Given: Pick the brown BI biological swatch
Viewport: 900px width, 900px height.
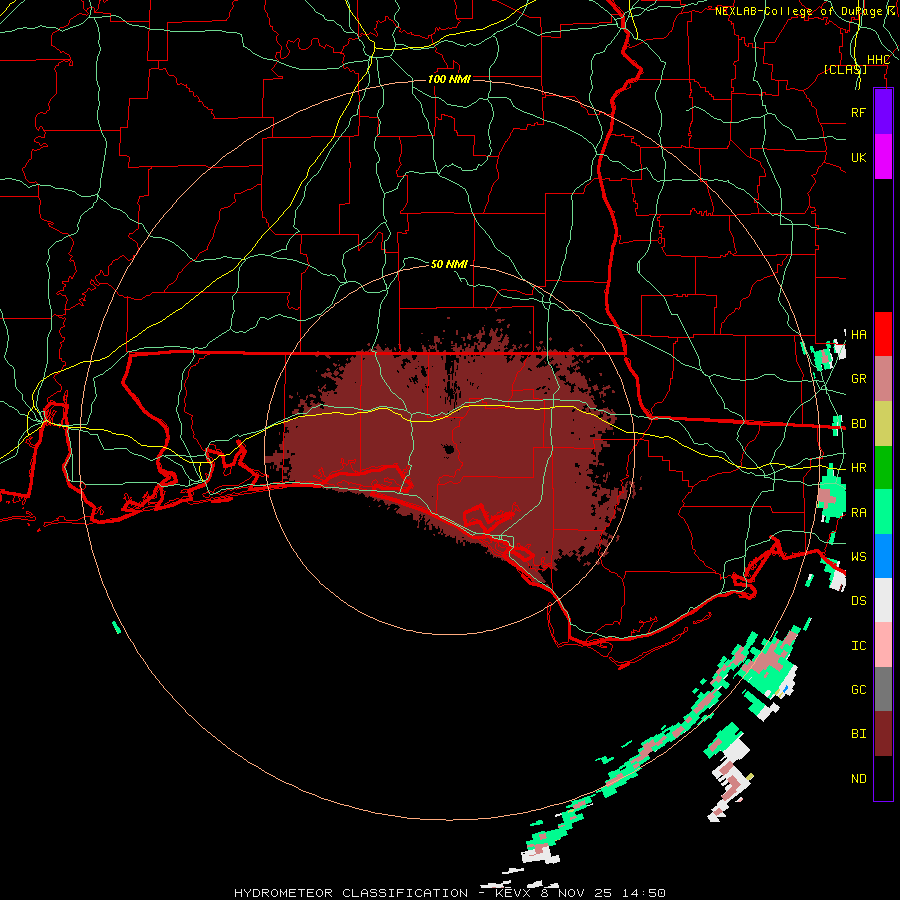Looking at the screenshot, I should pos(883,734).
